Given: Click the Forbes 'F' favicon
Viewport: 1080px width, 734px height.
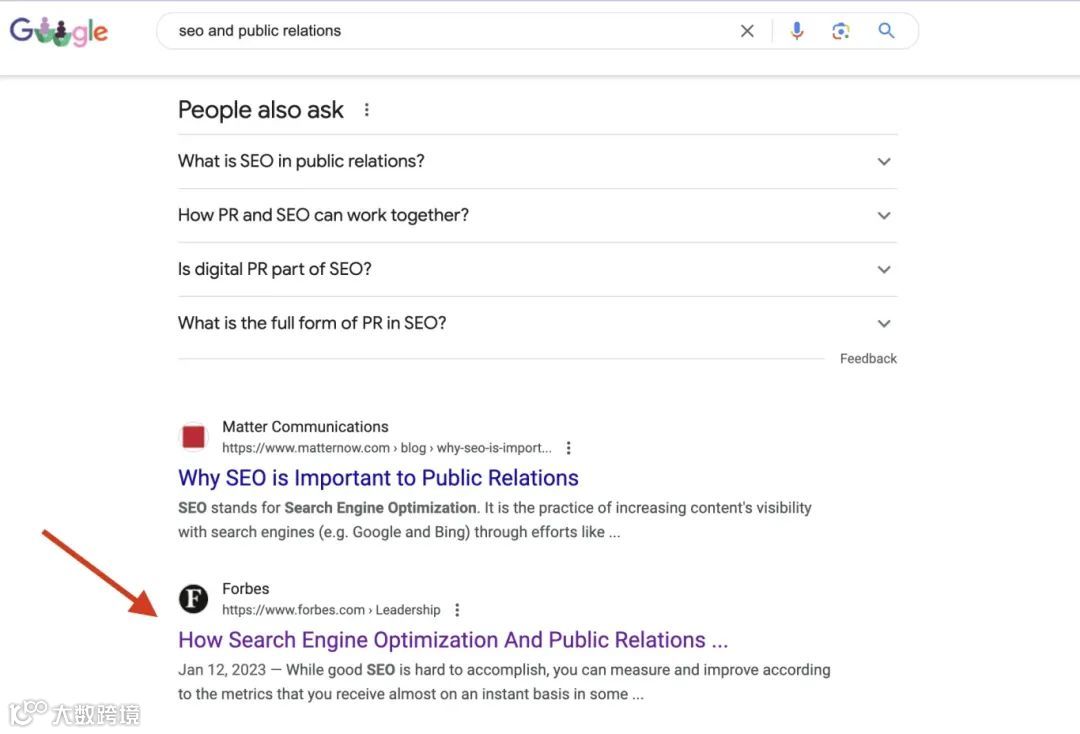Looking at the screenshot, I should pos(194,598).
